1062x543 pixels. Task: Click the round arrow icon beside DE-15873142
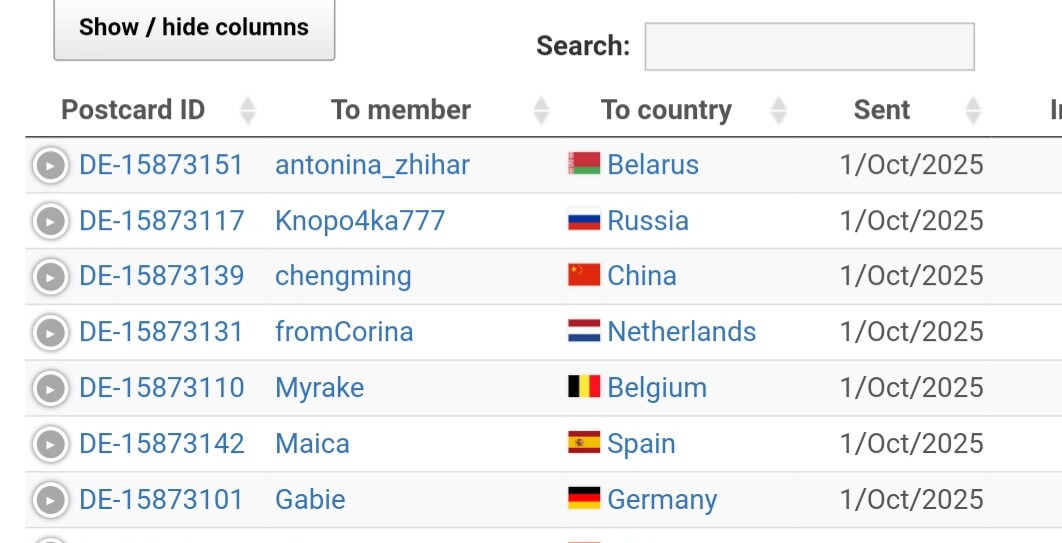[50, 445]
